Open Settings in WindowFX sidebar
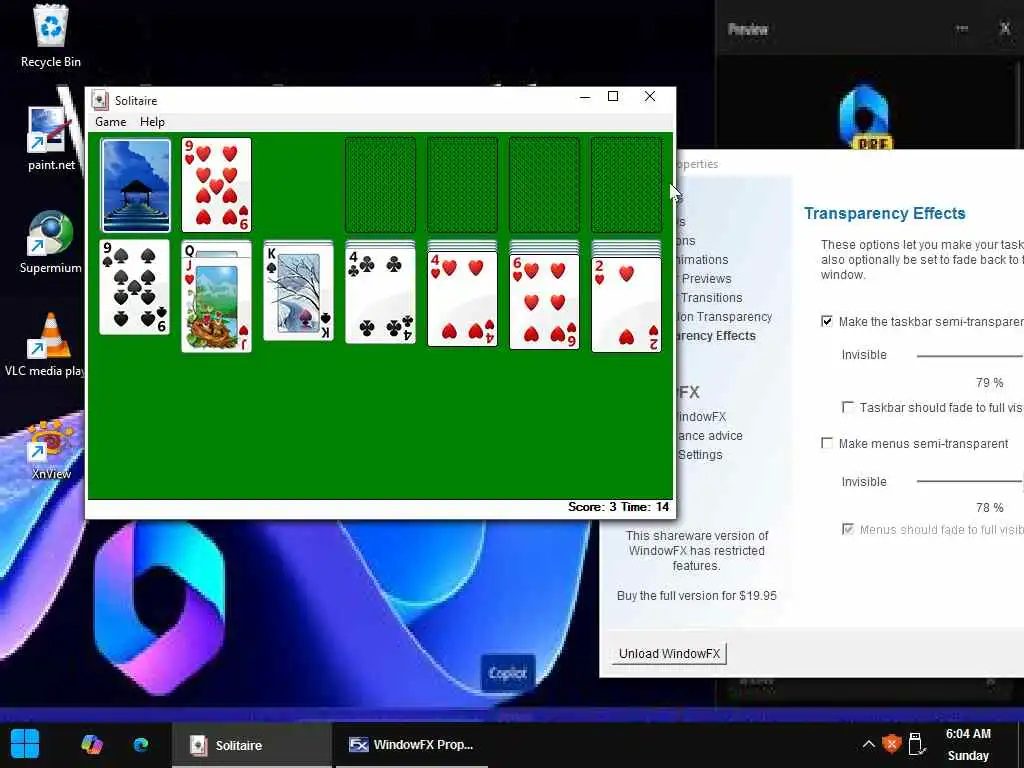This screenshot has width=1024, height=768. coord(700,455)
